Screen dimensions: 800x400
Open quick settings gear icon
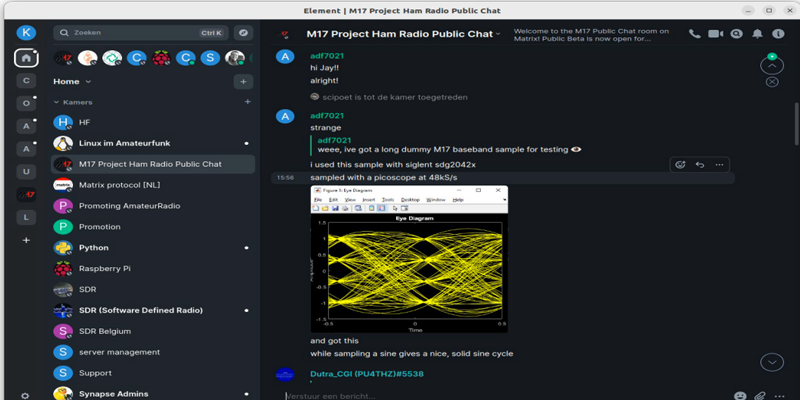[25, 395]
